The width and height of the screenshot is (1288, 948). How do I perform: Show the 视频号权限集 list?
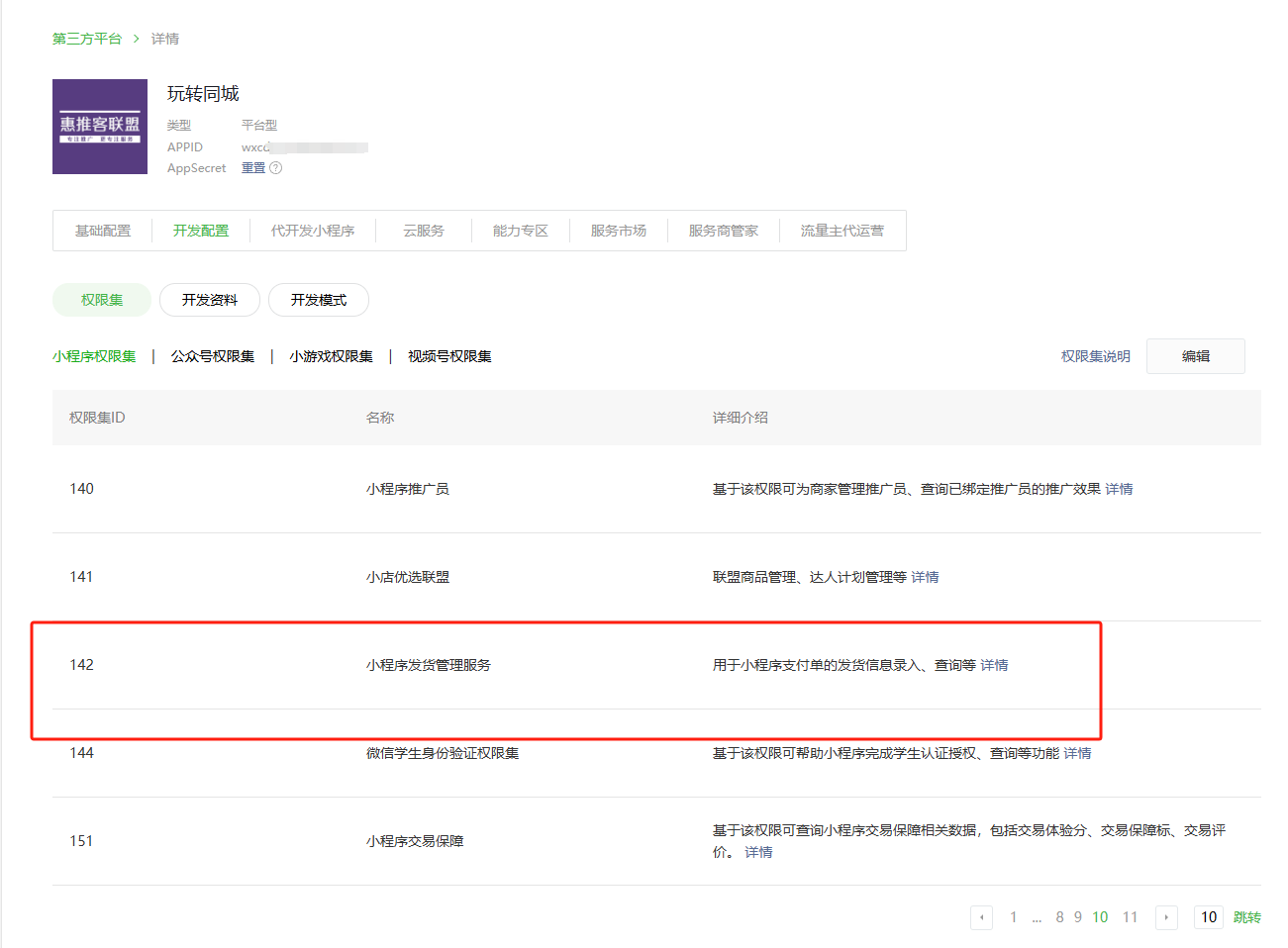point(449,356)
